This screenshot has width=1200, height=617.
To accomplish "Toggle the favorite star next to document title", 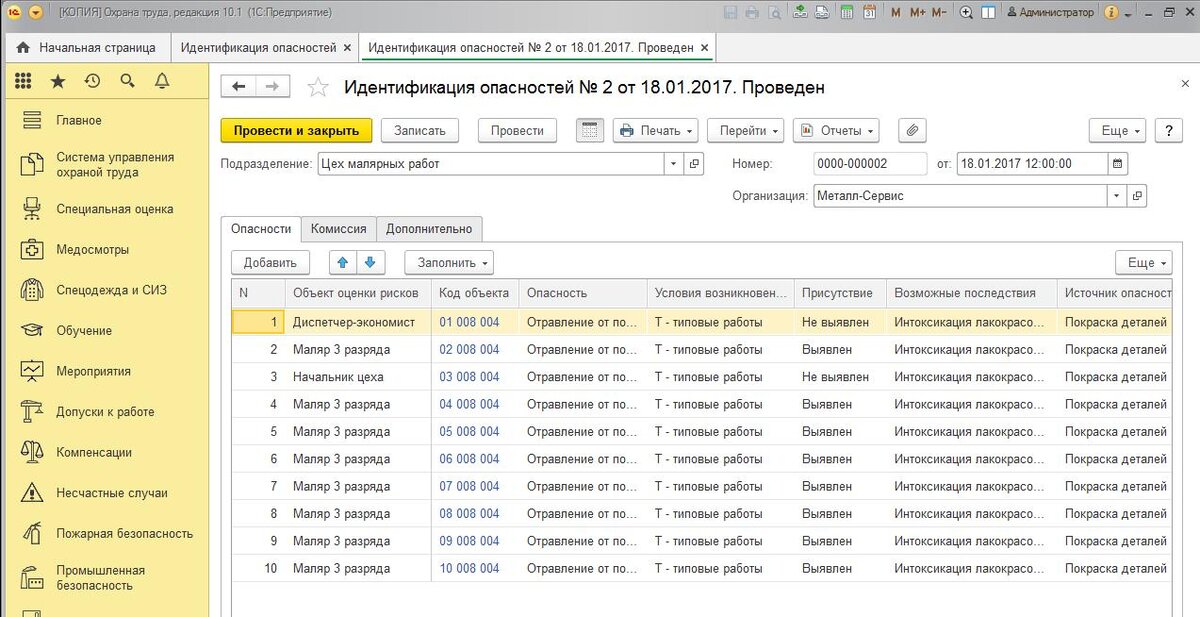I will [x=317, y=86].
